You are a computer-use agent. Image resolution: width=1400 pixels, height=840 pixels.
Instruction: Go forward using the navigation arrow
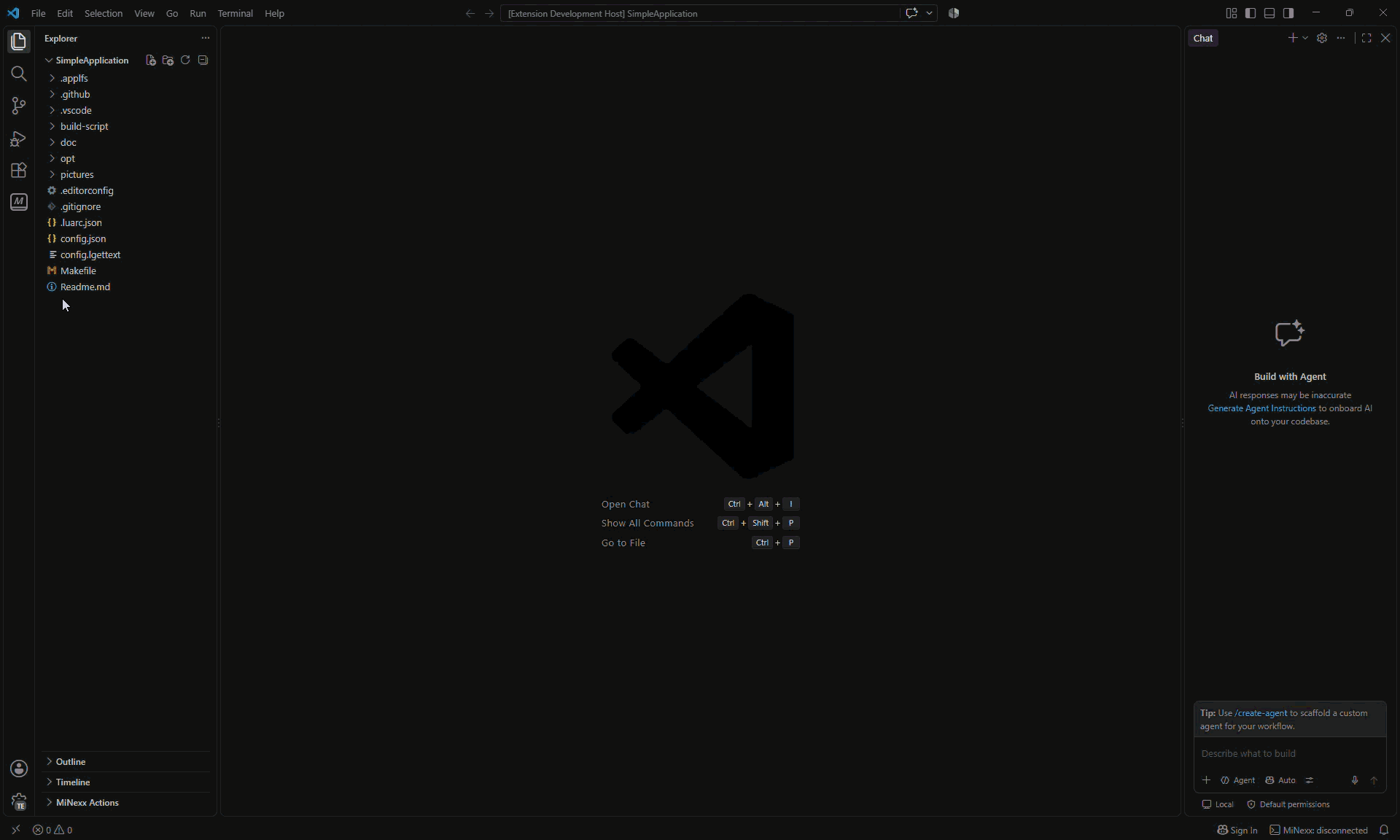tap(489, 13)
